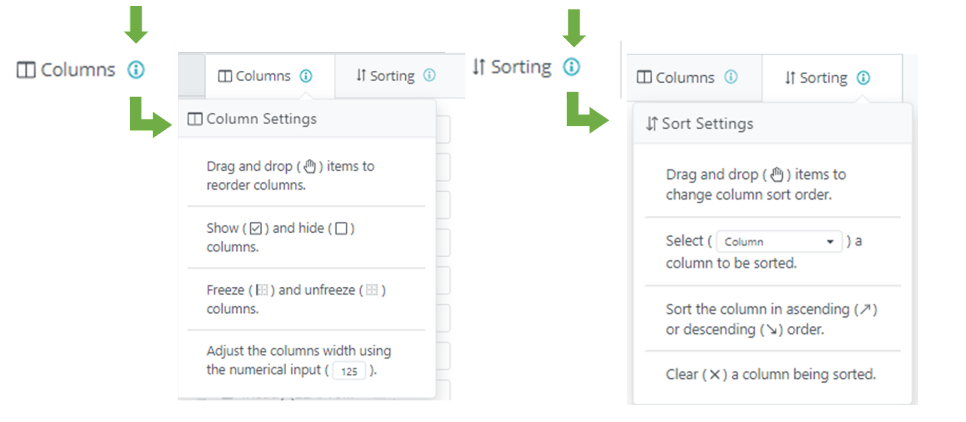The width and height of the screenshot is (966, 422).
Task: Click the Sort Settings header icon
Action: 652,124
